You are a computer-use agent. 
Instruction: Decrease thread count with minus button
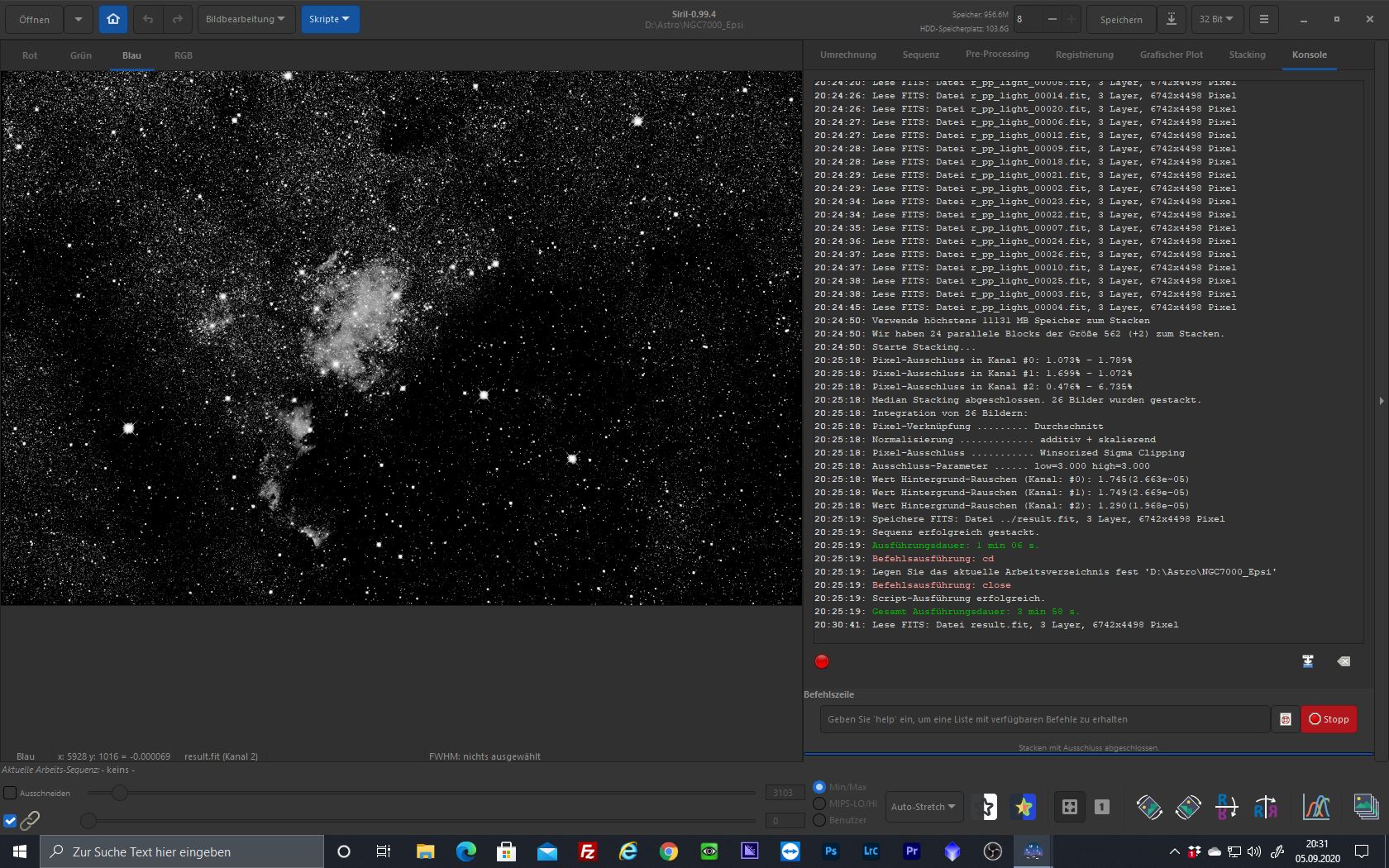(1052, 19)
